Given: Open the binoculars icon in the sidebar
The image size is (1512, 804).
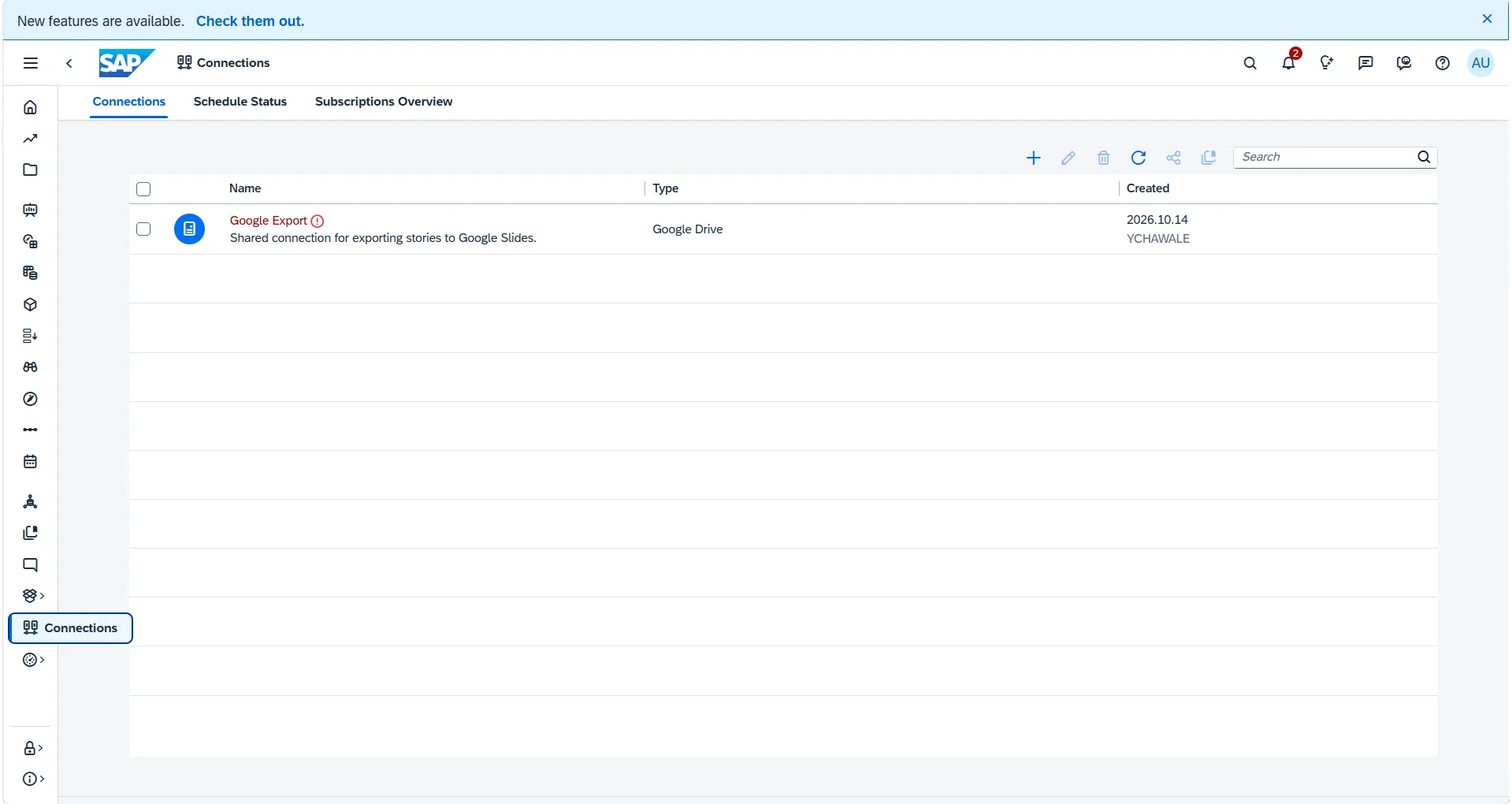Looking at the screenshot, I should [x=31, y=367].
